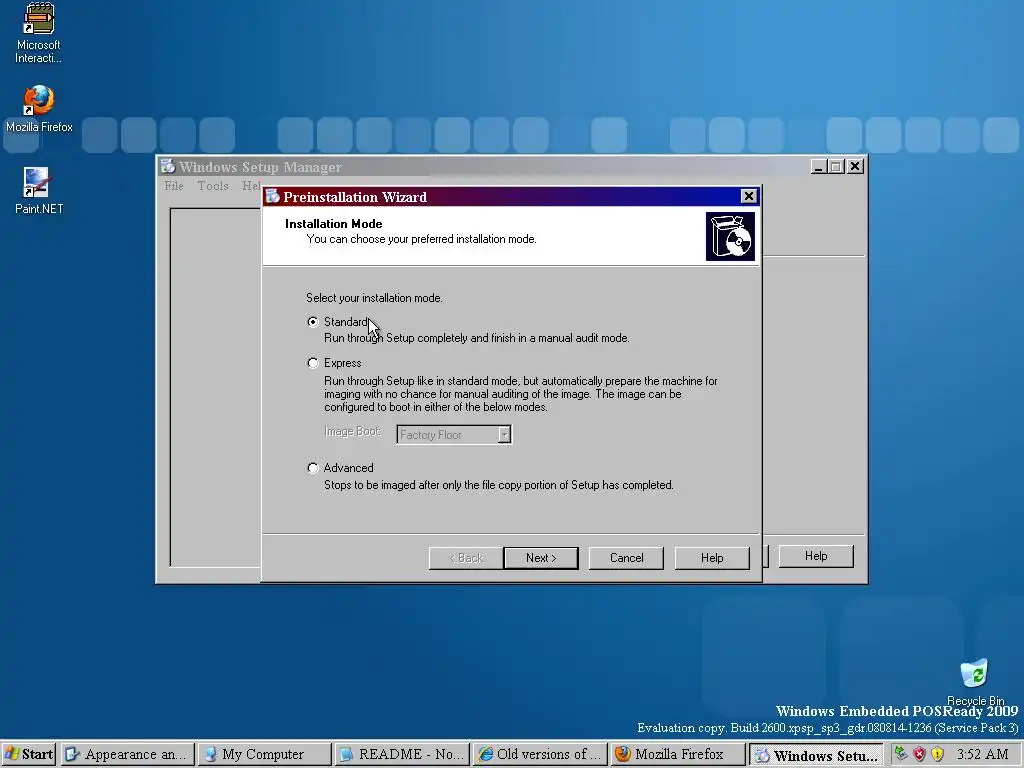
Task: Click the yellow shield tray icon
Action: 937,754
